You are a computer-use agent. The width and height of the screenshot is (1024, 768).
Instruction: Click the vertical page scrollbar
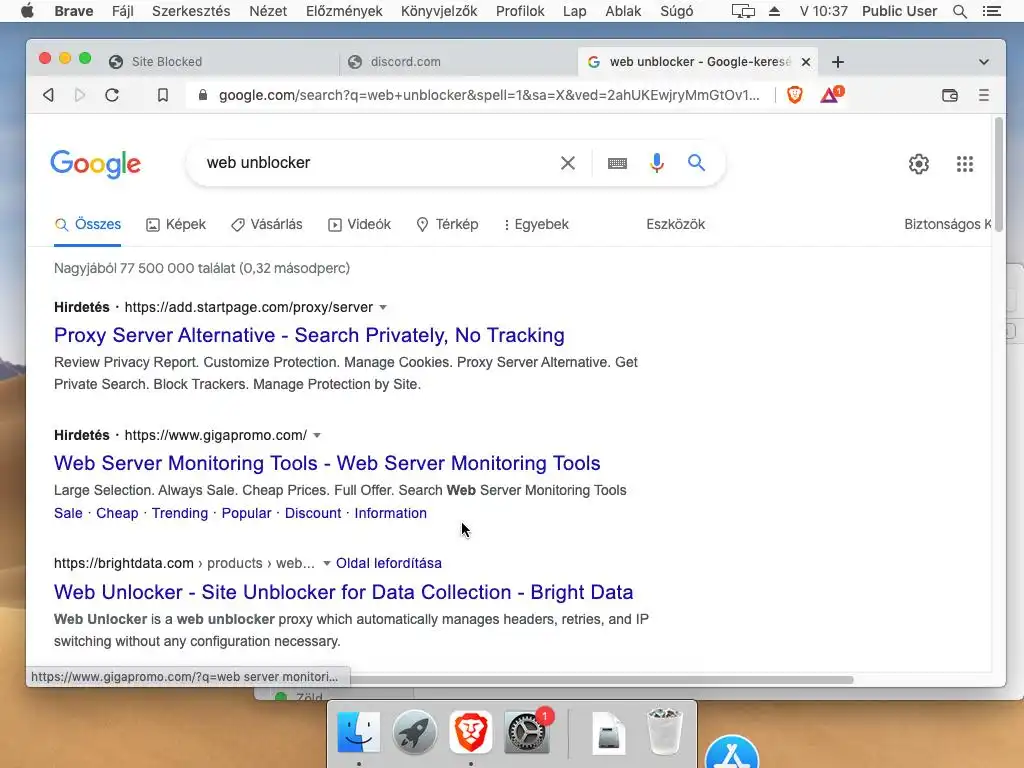click(998, 175)
